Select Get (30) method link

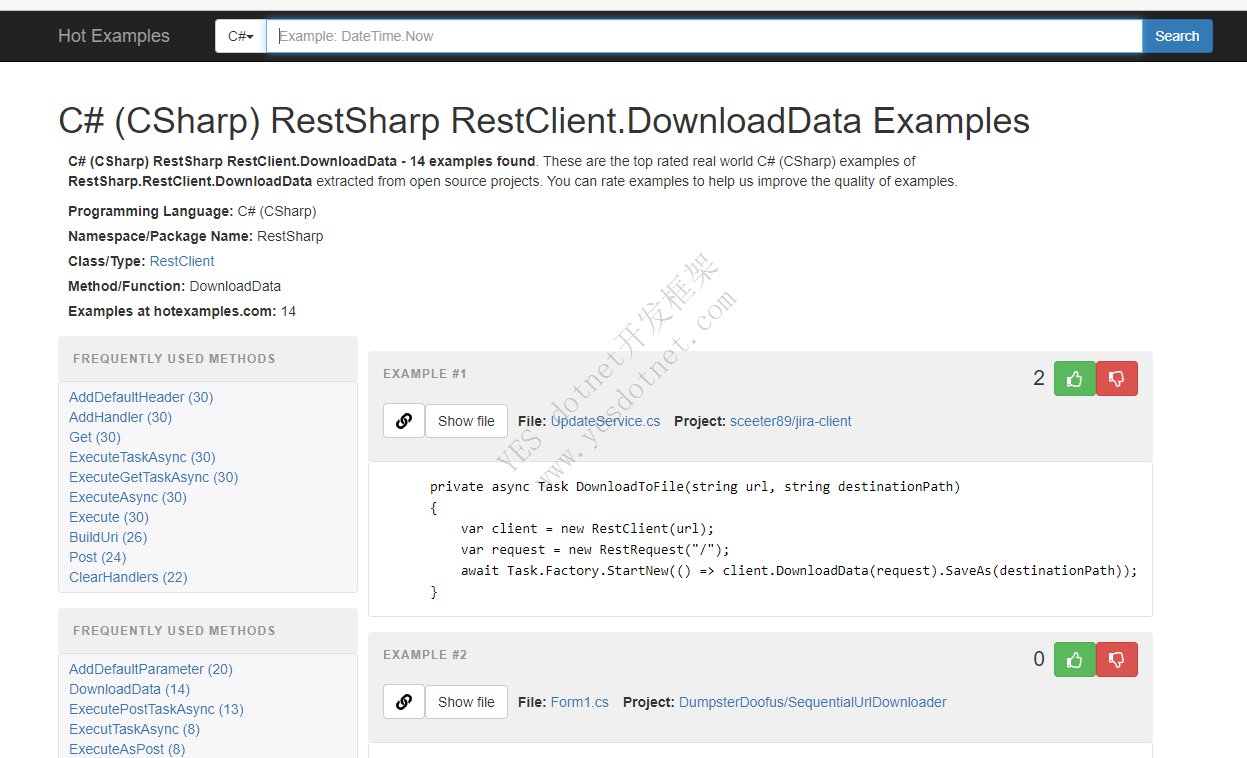click(95, 437)
